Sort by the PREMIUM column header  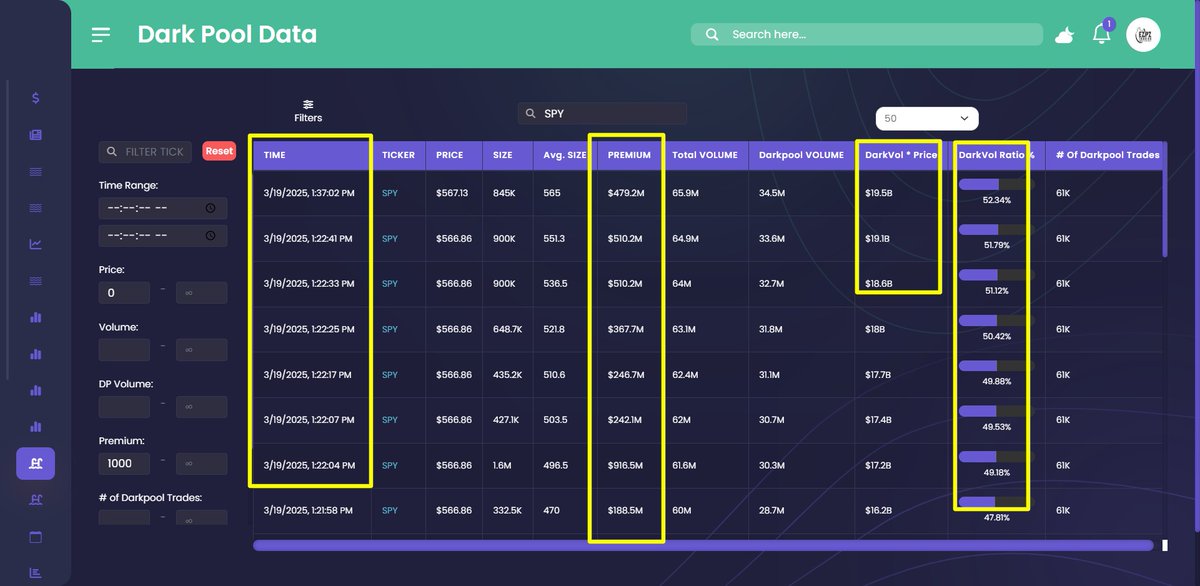click(629, 155)
